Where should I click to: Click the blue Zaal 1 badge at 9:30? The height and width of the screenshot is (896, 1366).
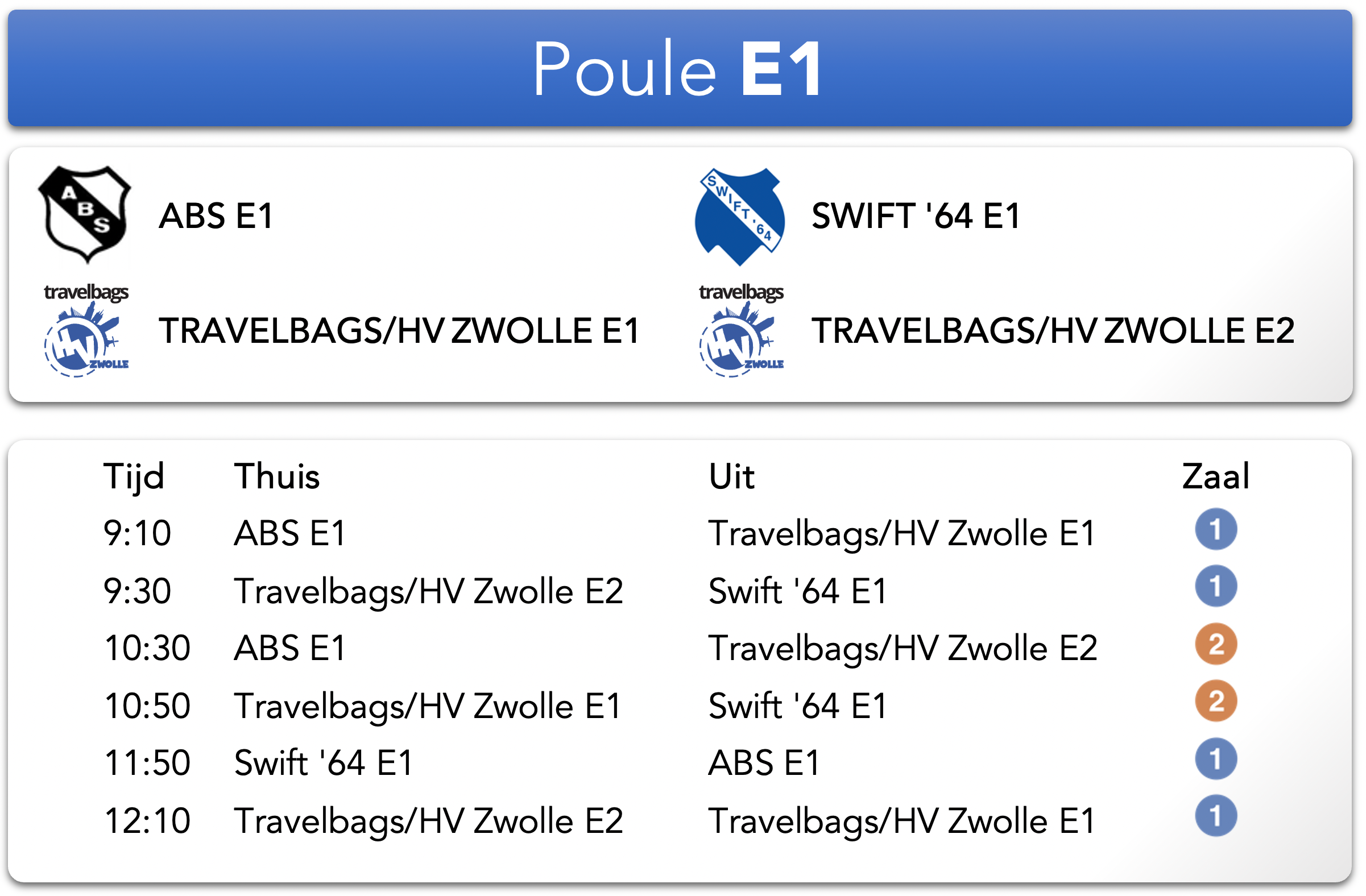pos(1216,586)
